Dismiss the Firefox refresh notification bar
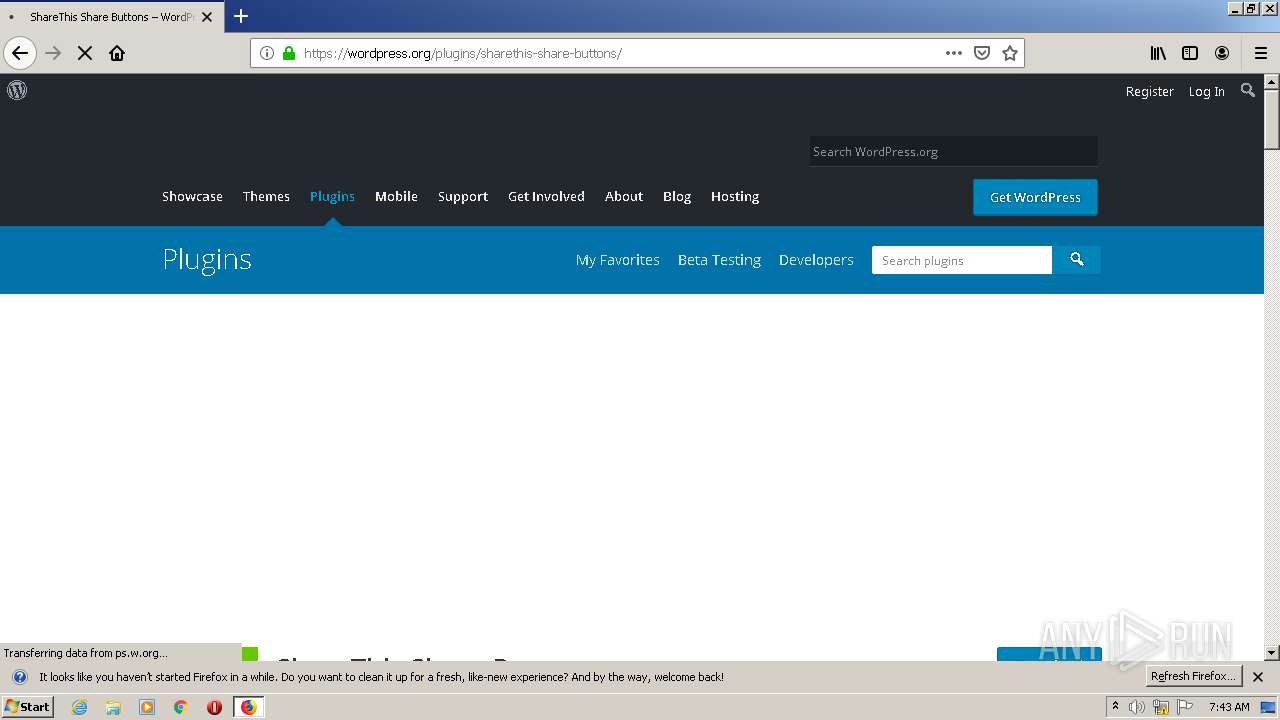 1258,677
